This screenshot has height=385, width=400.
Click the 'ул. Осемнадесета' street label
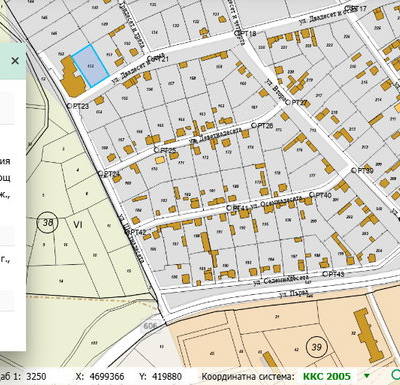pos(276,203)
